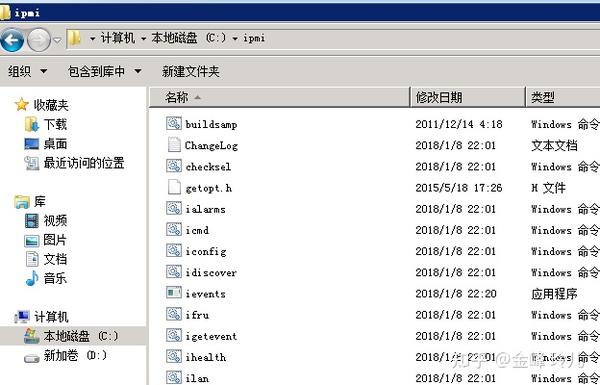The width and height of the screenshot is (600, 385).
Task: Click the greyed Forward arrow button
Action: click(x=39, y=40)
